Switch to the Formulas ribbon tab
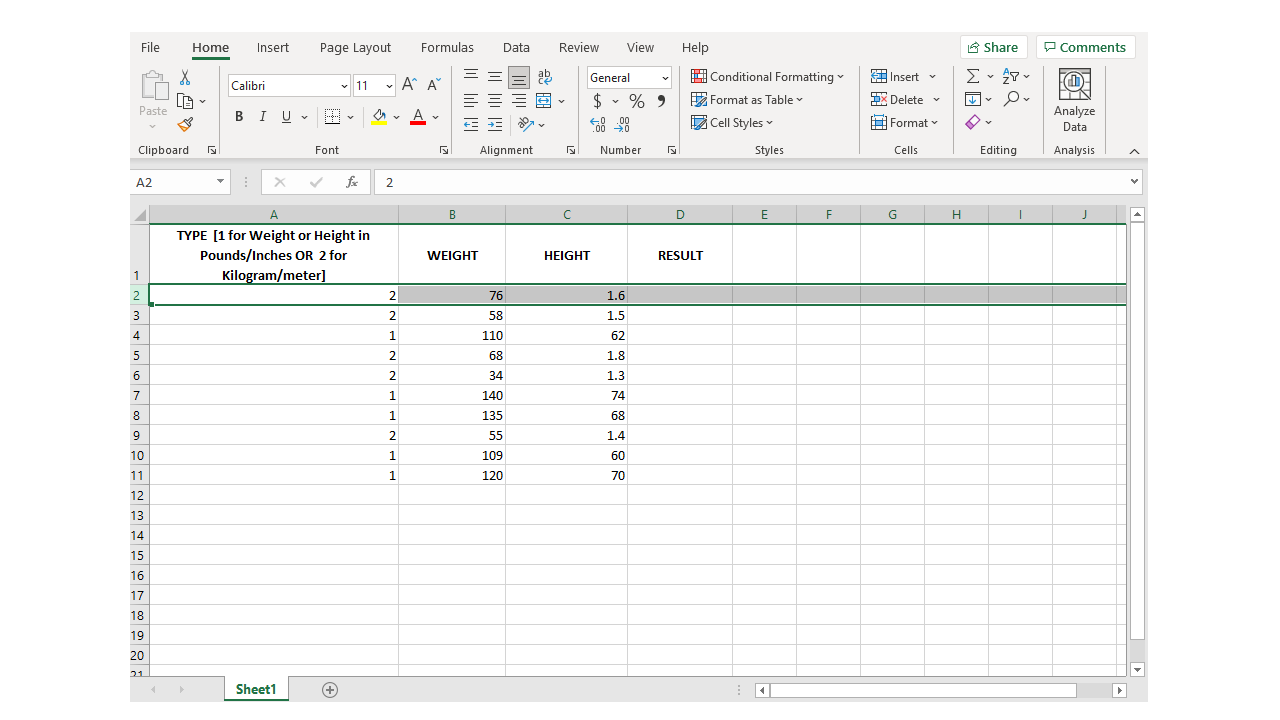The image size is (1280, 720). click(x=447, y=47)
